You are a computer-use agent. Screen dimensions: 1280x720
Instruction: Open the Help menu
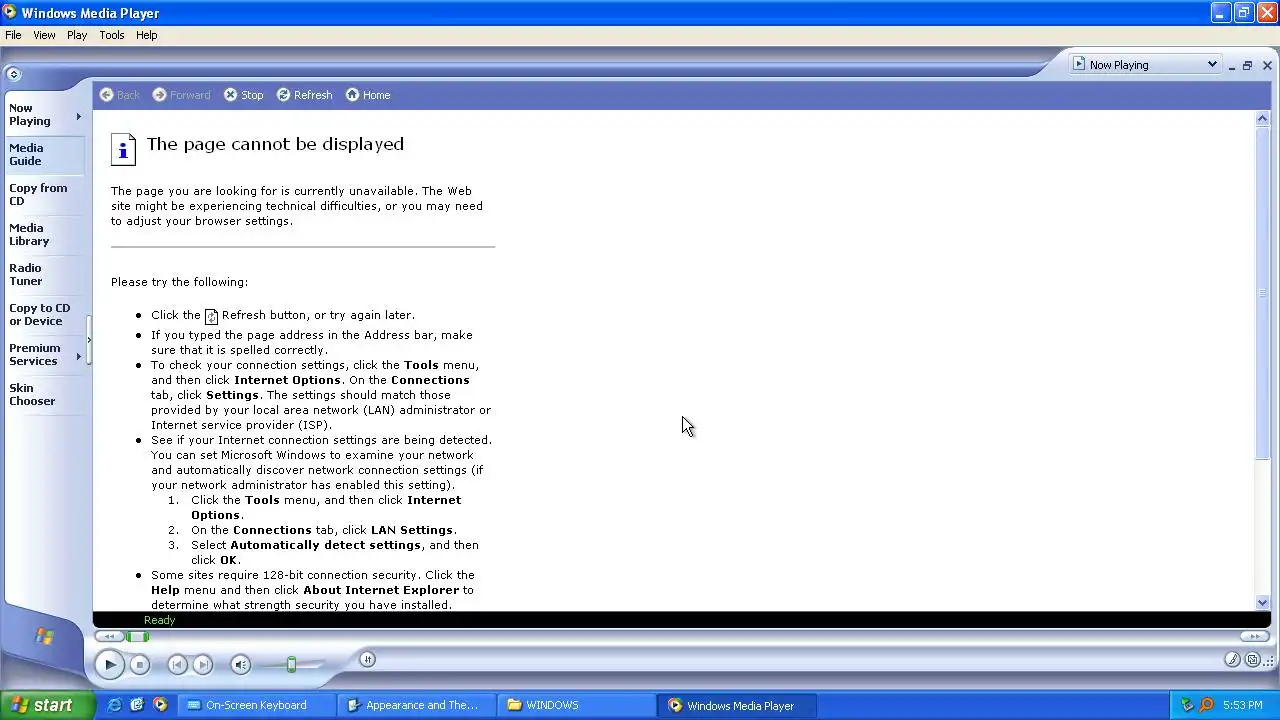coord(146,35)
